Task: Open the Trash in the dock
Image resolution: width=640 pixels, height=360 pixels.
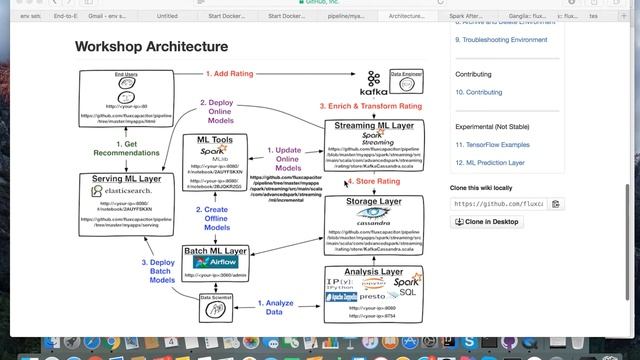Action: [x=577, y=343]
